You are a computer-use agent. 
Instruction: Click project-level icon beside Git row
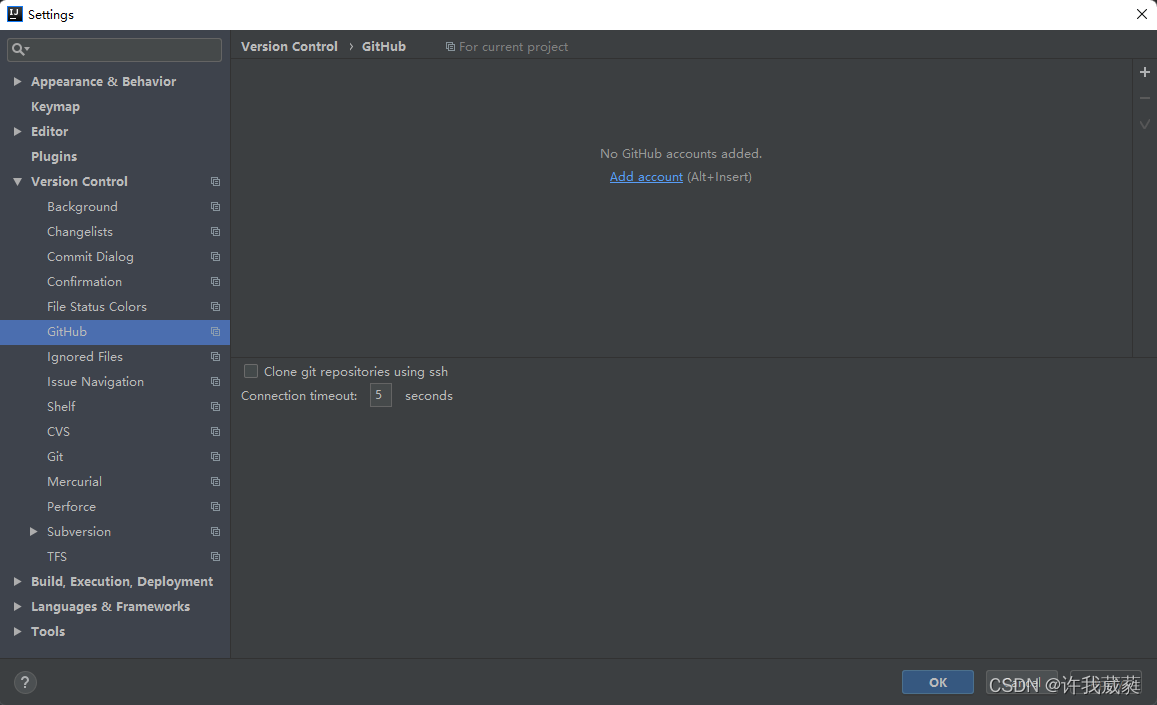coord(215,457)
